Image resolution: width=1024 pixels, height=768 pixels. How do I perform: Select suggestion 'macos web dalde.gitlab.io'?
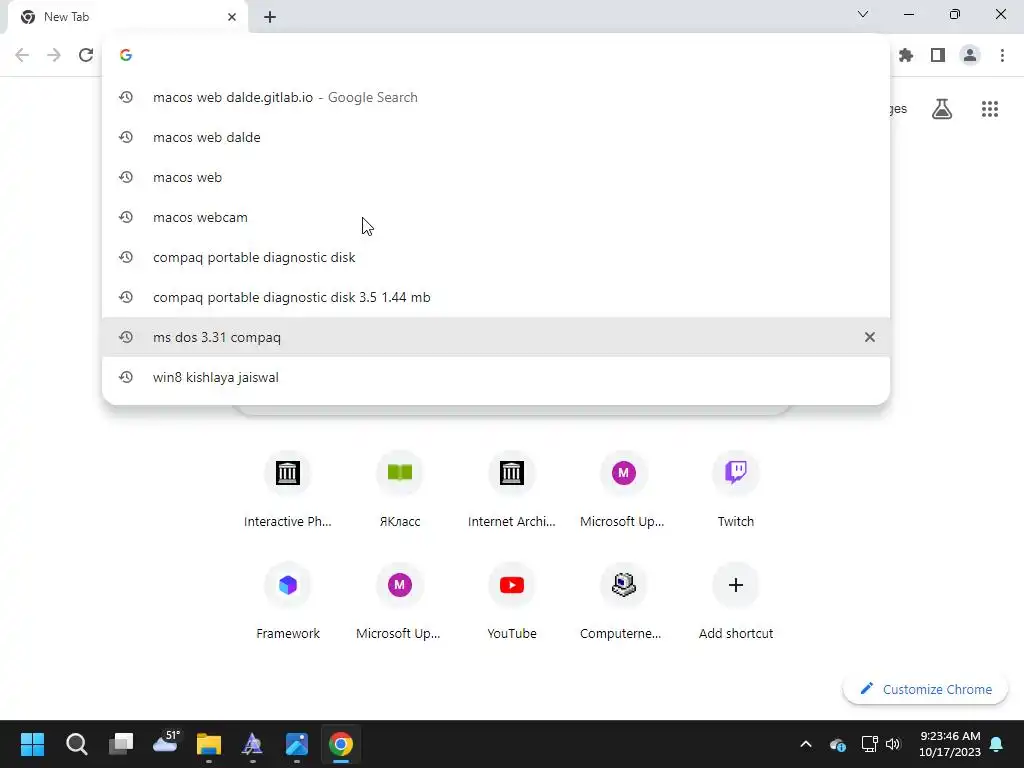(496, 97)
